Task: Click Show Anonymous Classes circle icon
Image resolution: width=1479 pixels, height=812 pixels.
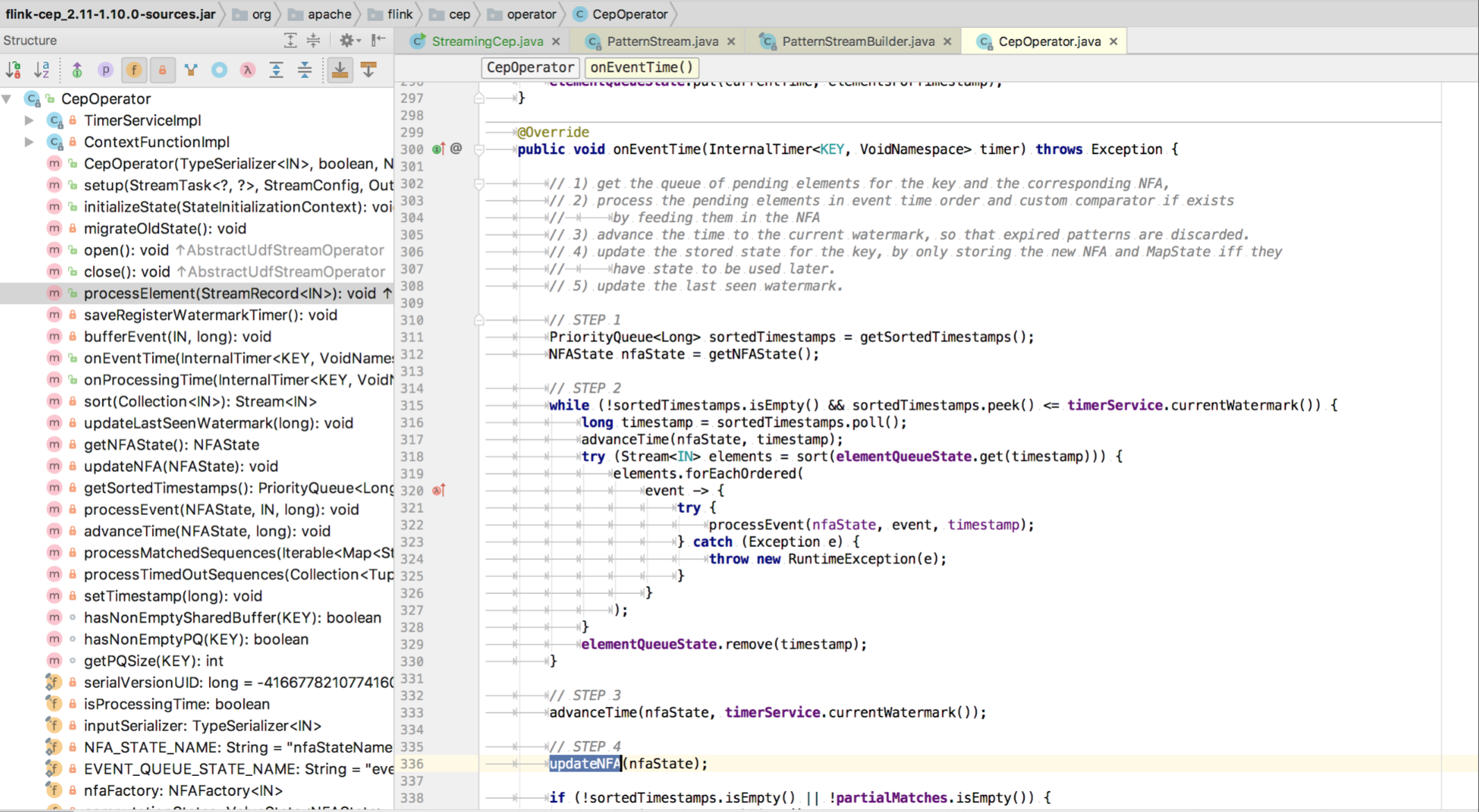Action: pyautogui.click(x=219, y=69)
